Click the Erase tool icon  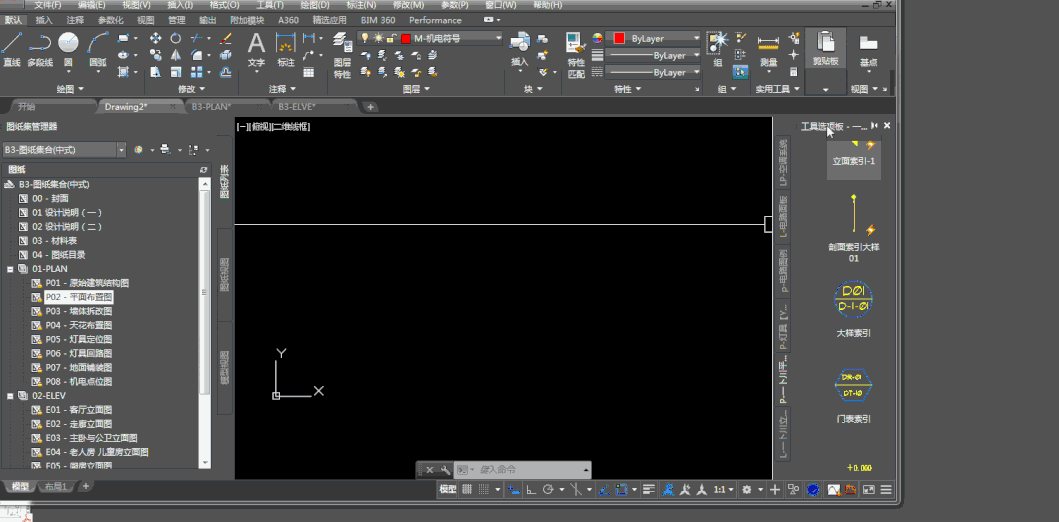coord(226,38)
